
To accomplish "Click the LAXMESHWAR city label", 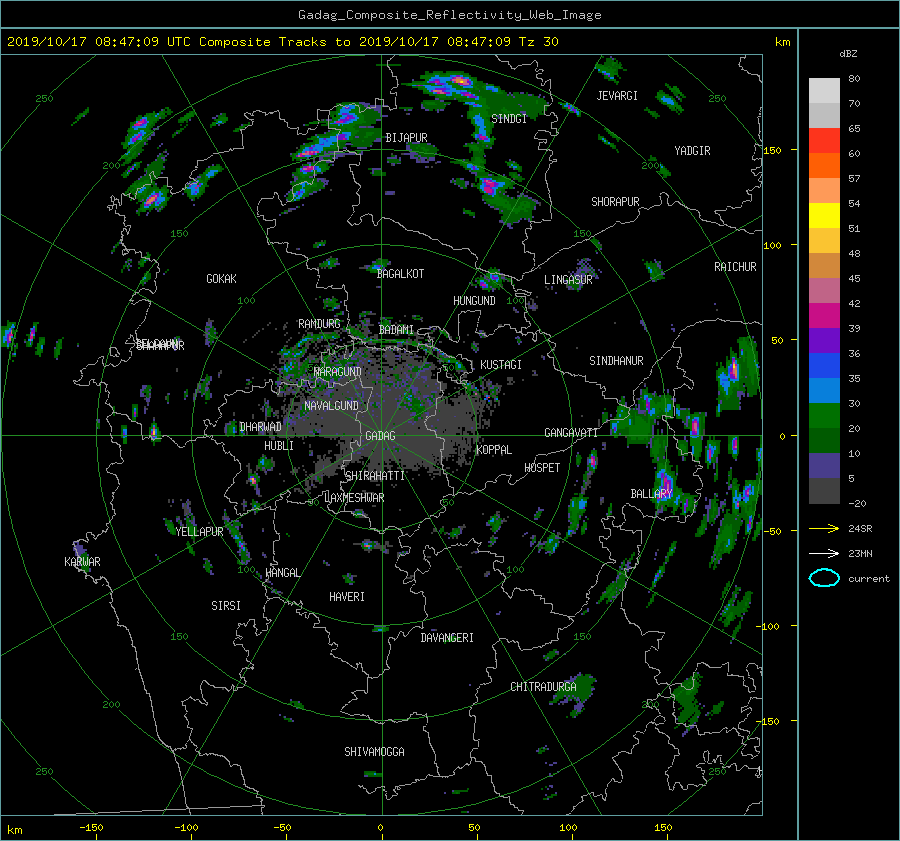I will [x=354, y=498].
